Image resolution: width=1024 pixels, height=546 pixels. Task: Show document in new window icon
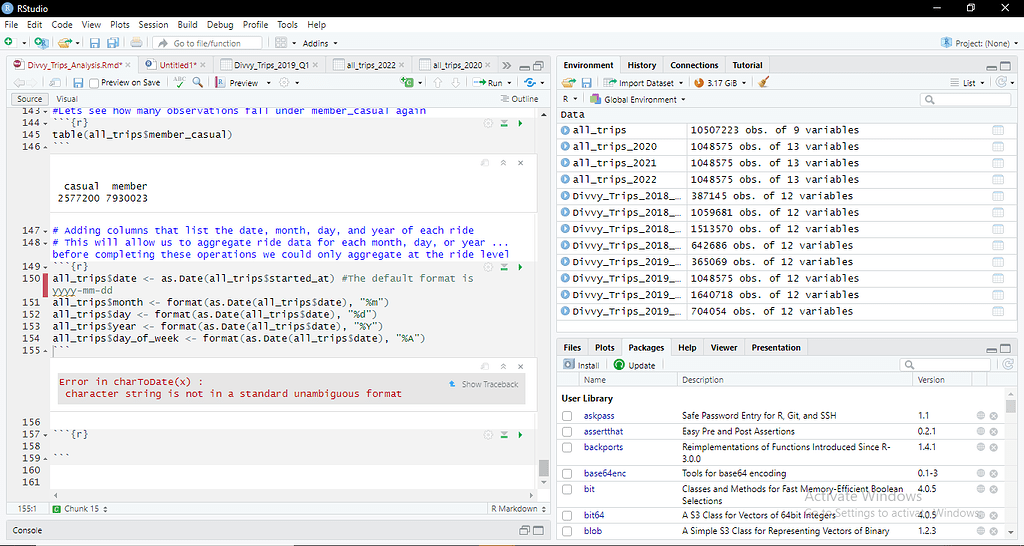(x=55, y=83)
